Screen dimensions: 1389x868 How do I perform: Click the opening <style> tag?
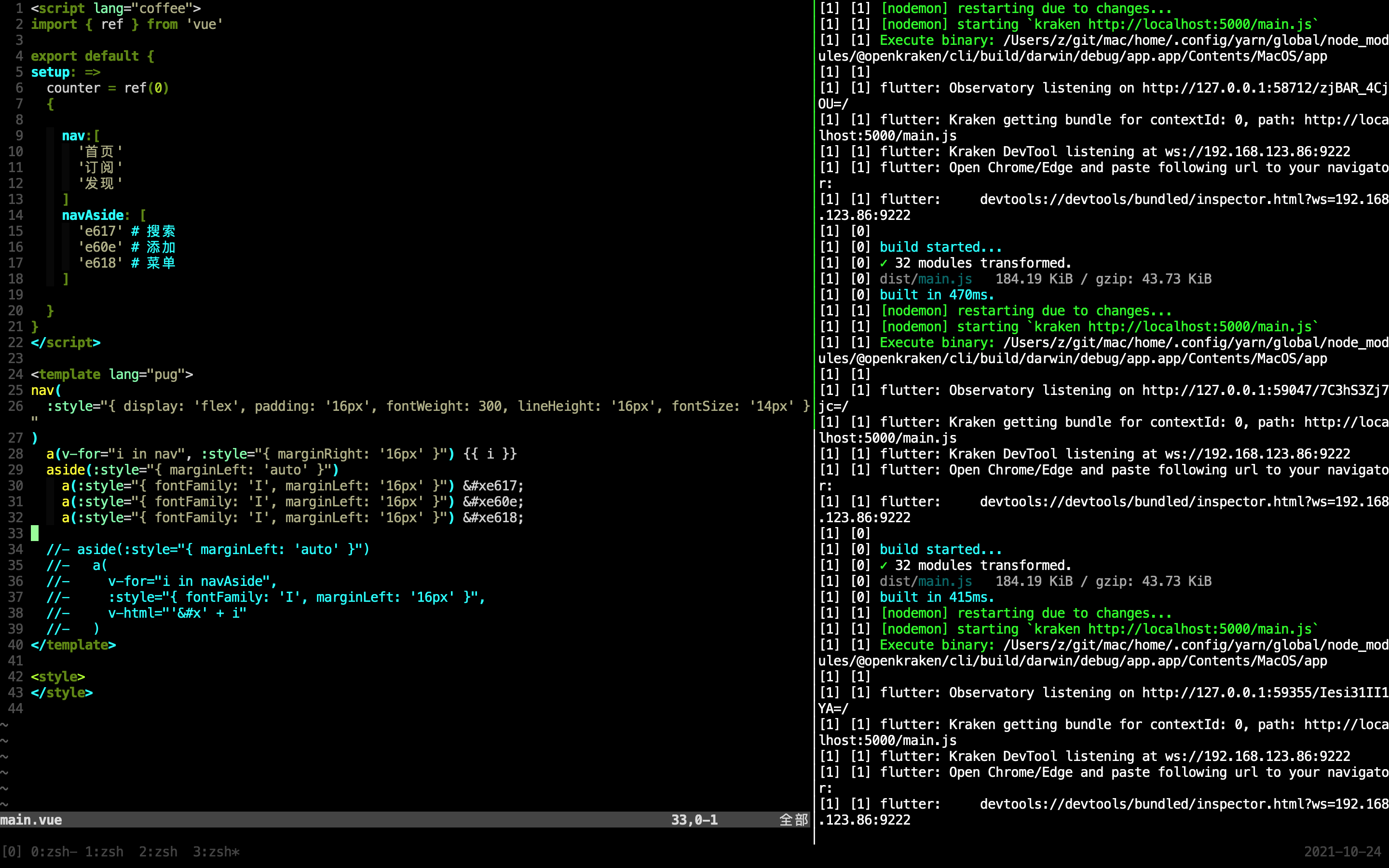coord(58,676)
